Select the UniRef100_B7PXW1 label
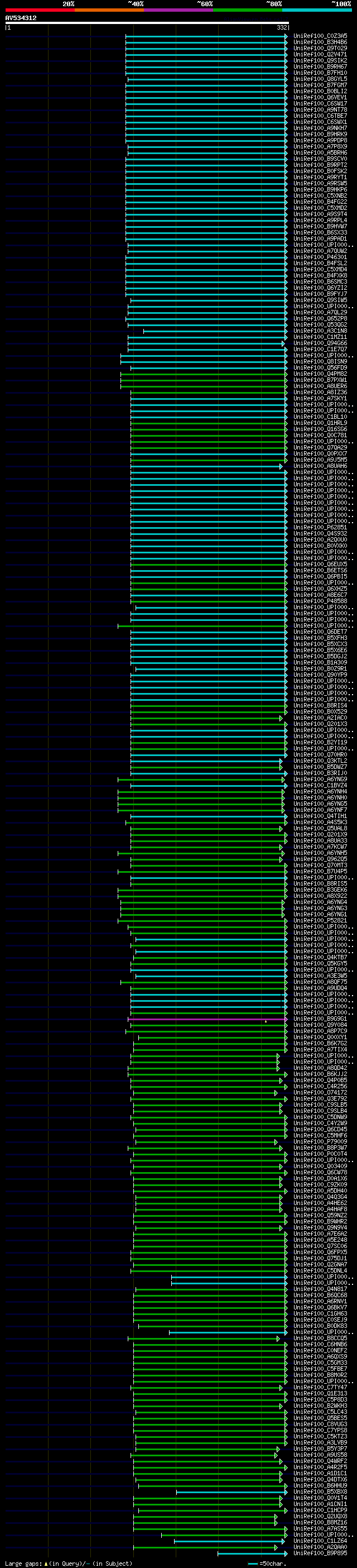Viewport: 357px width, 1568px height. [x=321, y=380]
